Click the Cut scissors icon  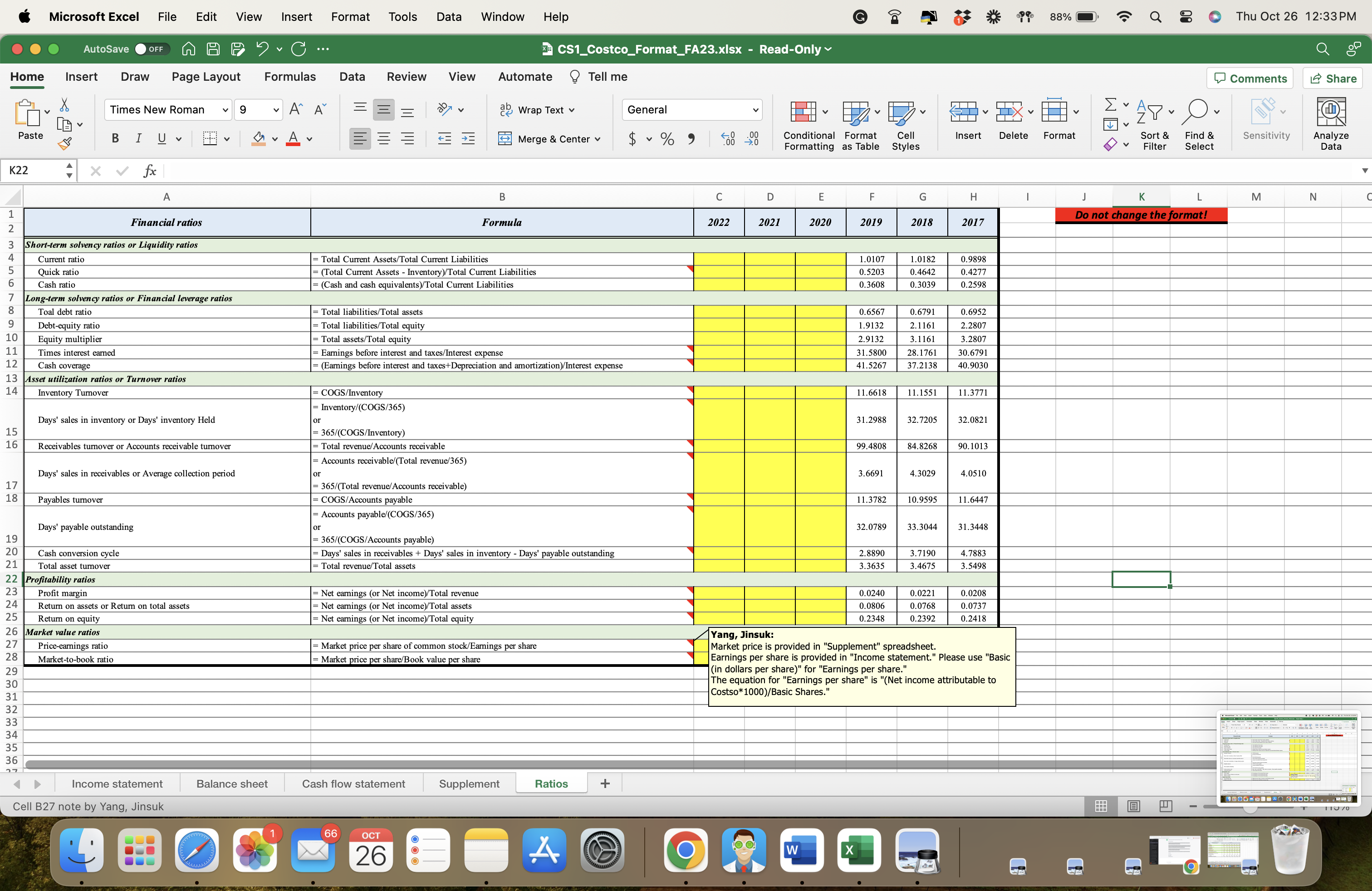(64, 105)
